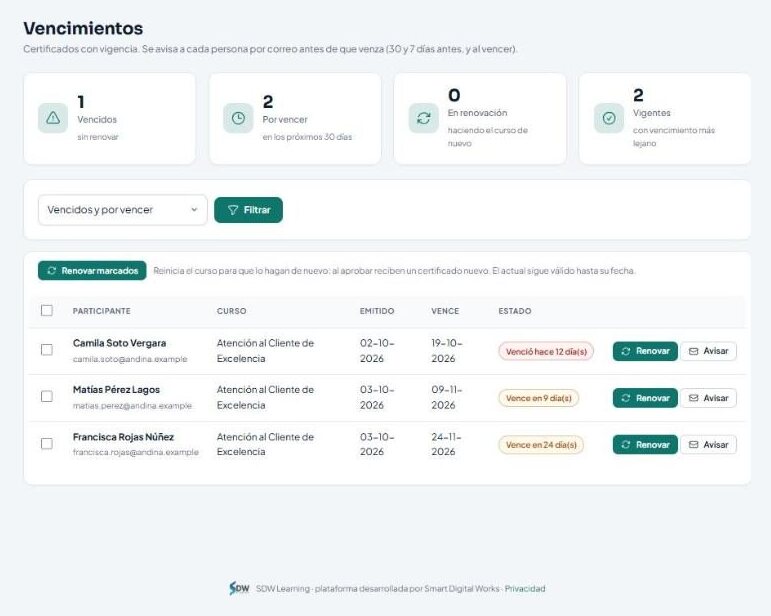Click Avisar for Francisca Rojas Núñez
This screenshot has width=771, height=616.
coord(709,444)
